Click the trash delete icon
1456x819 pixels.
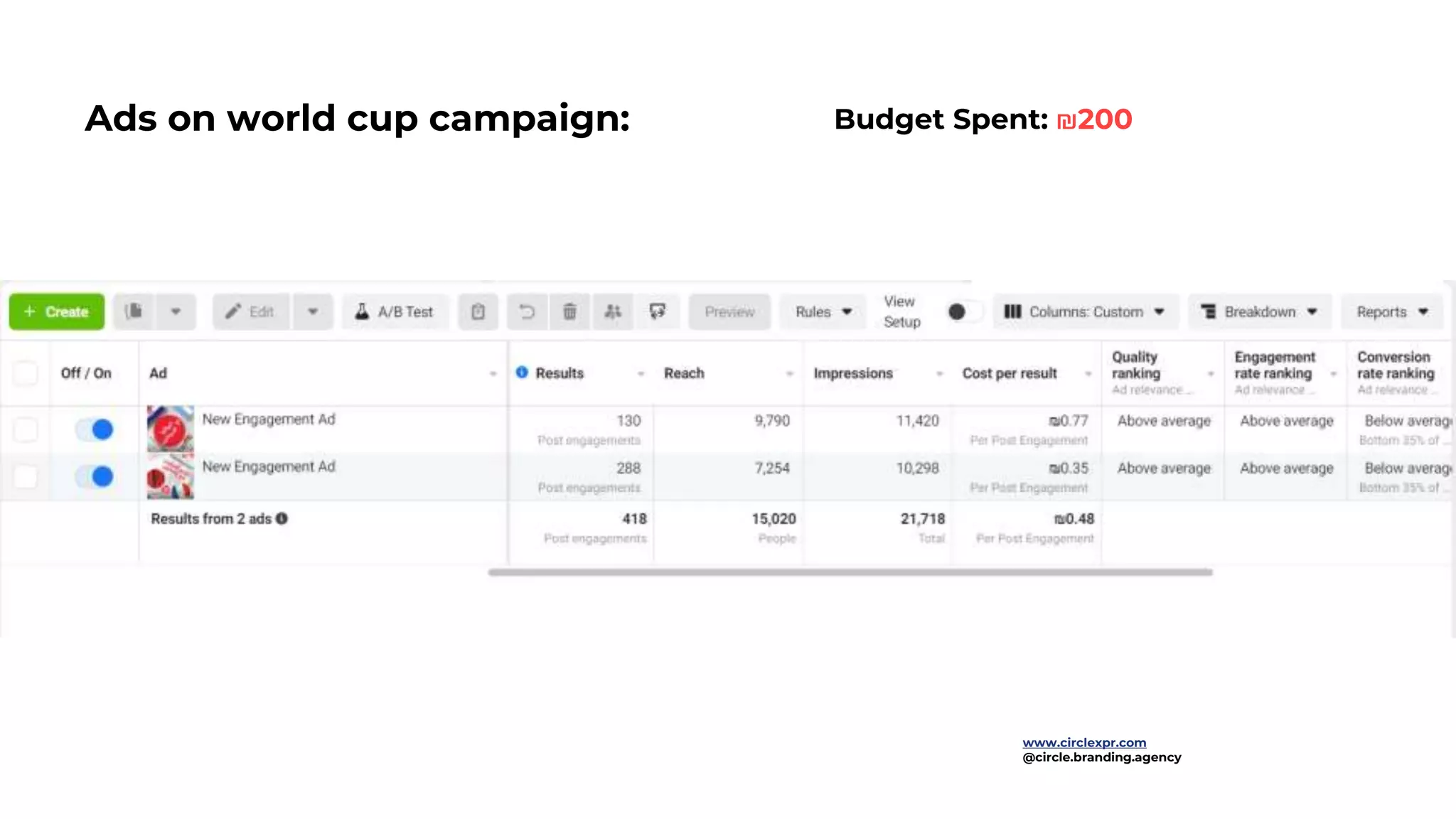point(569,311)
